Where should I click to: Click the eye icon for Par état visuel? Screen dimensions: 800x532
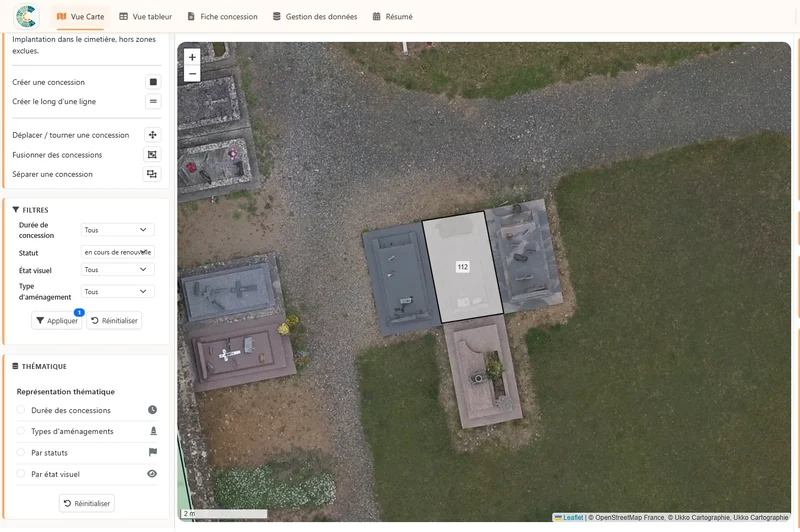point(152,474)
